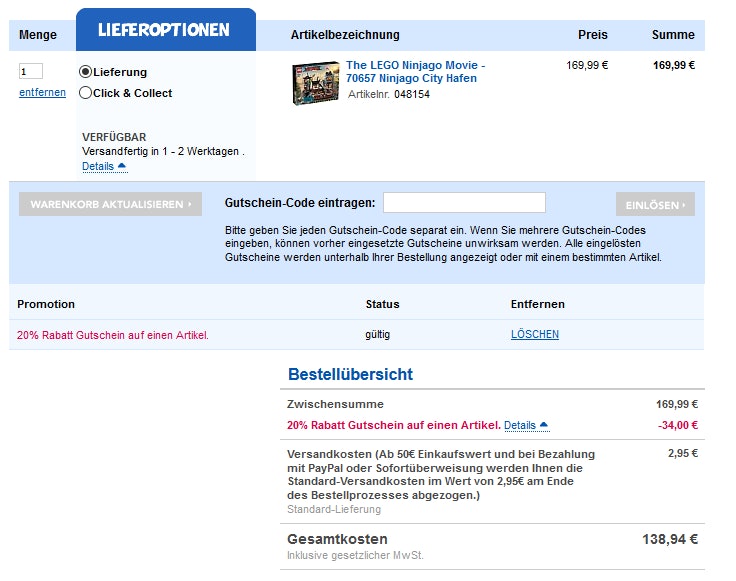Select the Lieferung delivery option
Viewport: 736px width, 581px height.
pyautogui.click(x=86, y=72)
